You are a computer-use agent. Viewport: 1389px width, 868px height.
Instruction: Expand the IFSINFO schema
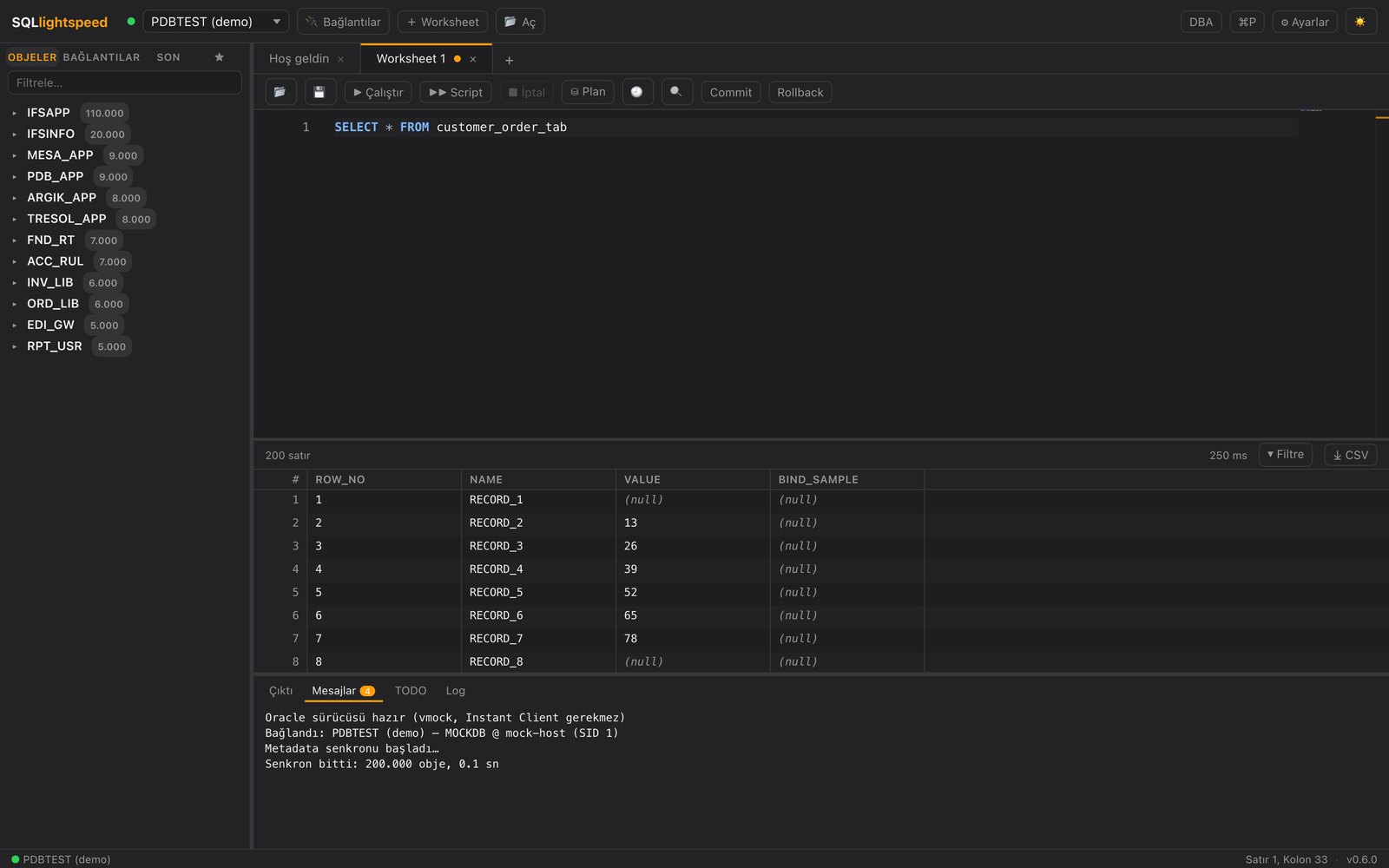[x=15, y=135]
